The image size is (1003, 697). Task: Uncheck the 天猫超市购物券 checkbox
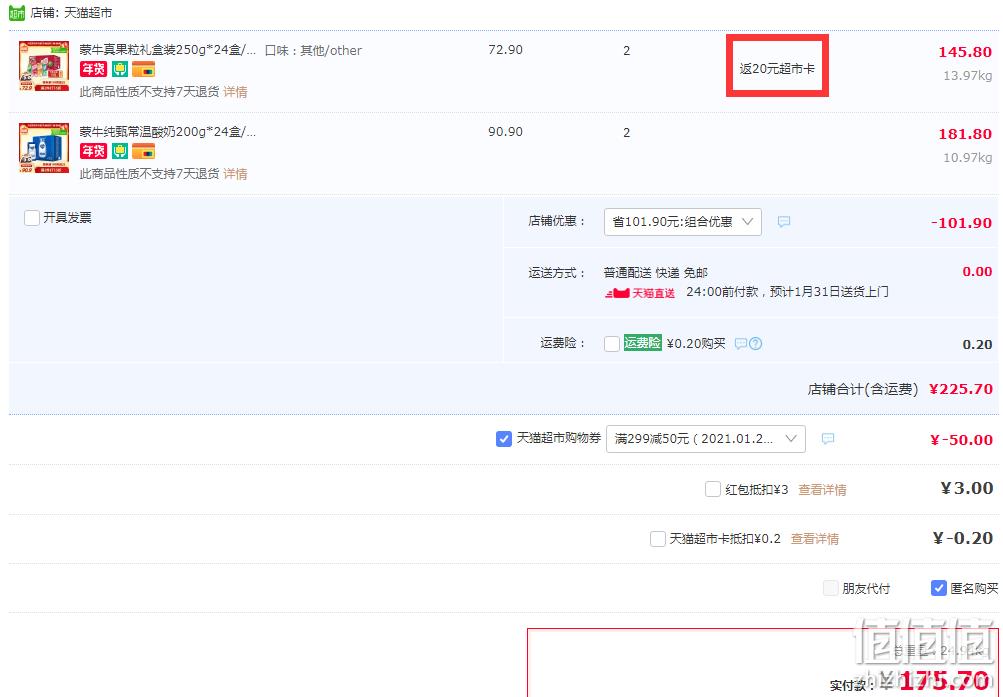(x=503, y=439)
